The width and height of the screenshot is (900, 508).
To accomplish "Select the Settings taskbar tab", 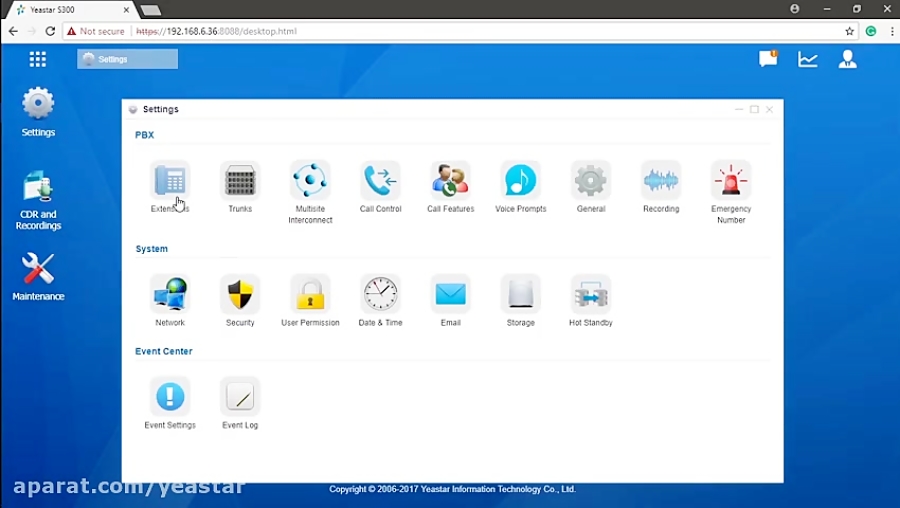I will 127,59.
